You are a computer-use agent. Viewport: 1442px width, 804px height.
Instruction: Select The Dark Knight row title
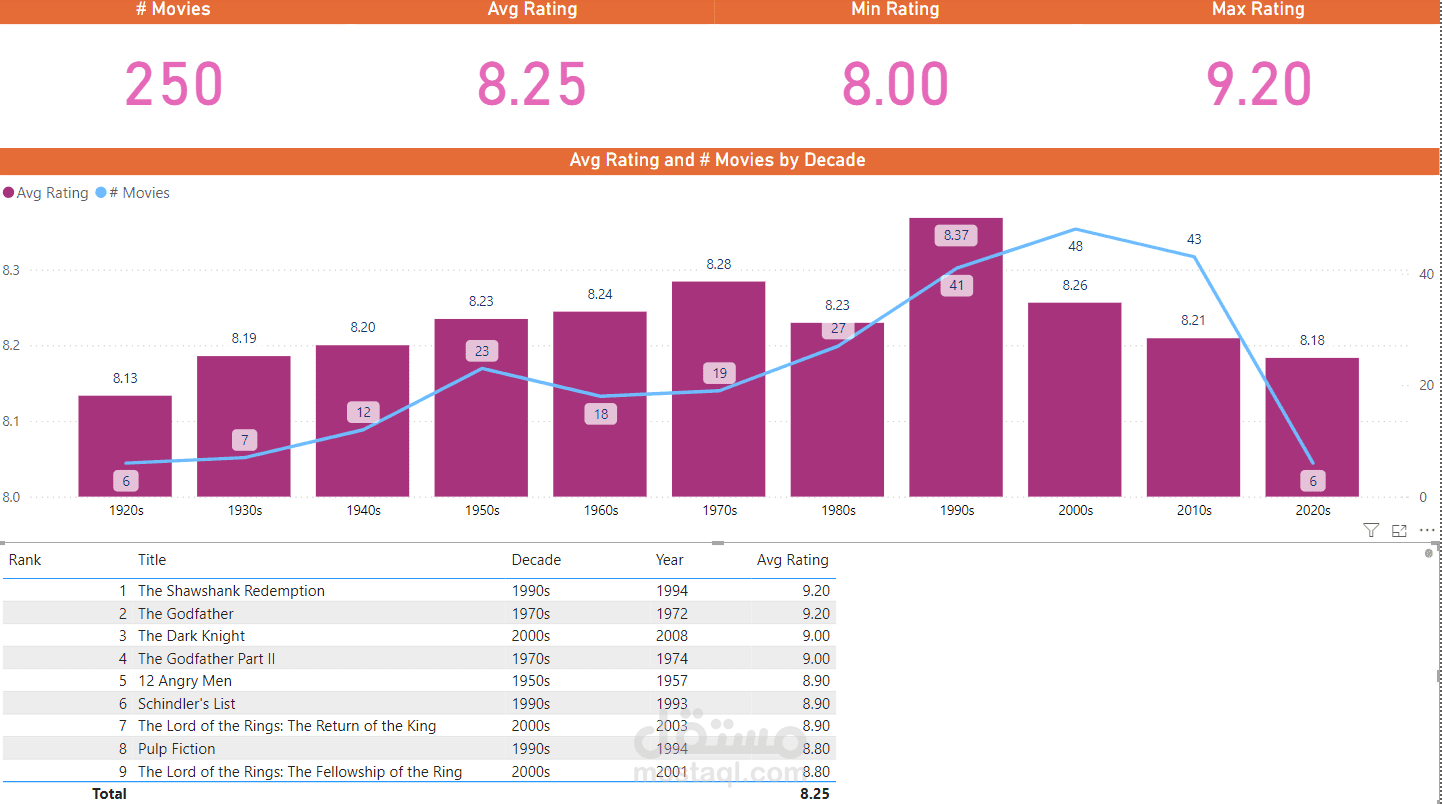[x=191, y=636]
